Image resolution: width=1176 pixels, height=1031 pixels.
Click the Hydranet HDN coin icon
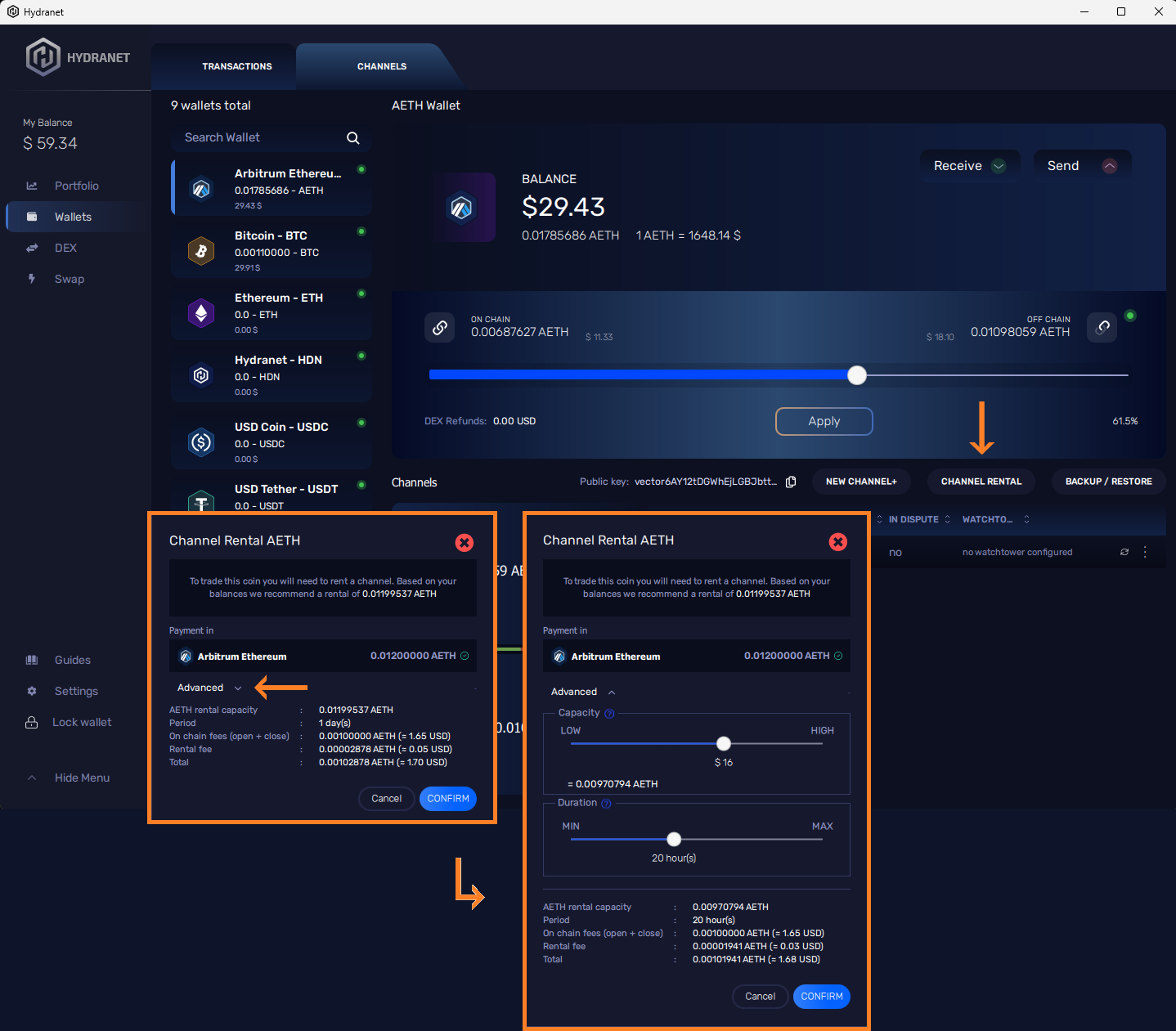[x=201, y=375]
